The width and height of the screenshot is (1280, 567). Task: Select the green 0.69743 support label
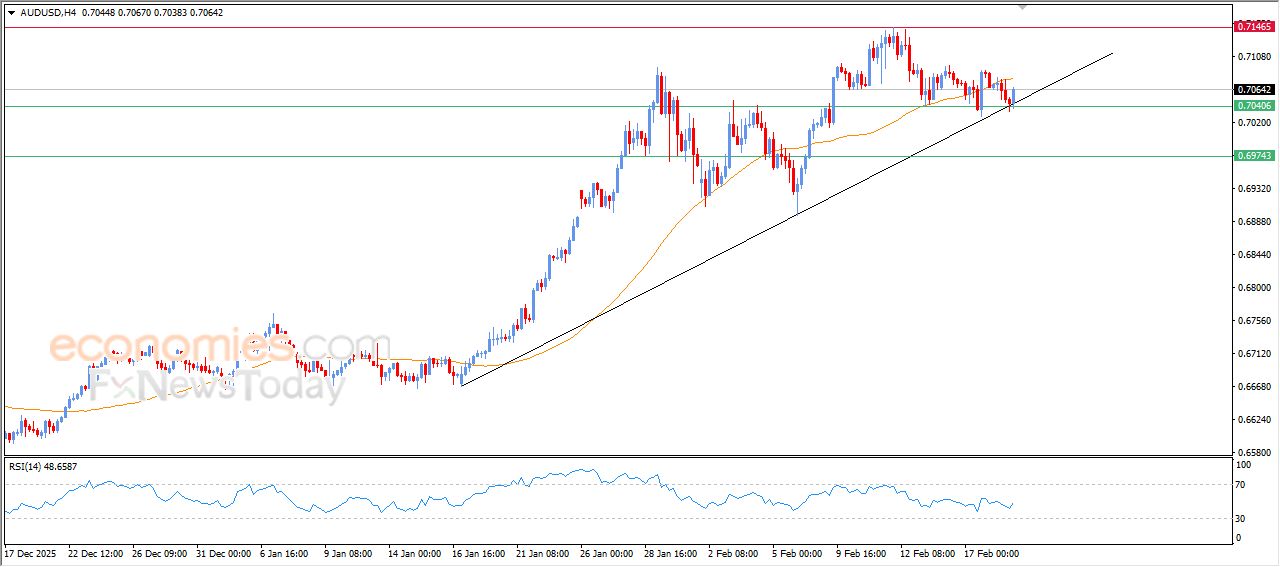click(1253, 156)
